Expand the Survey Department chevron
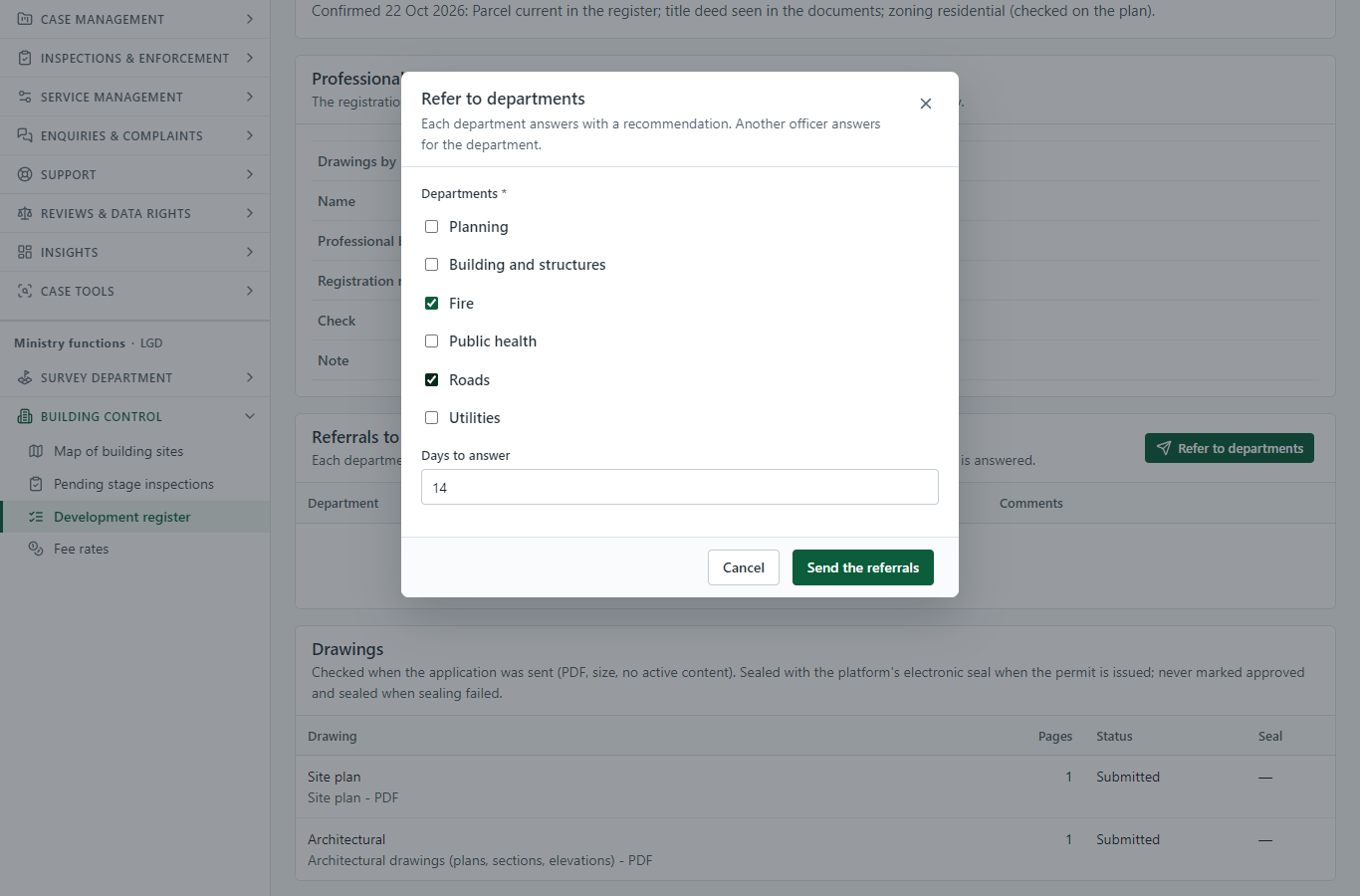This screenshot has height=896, width=1360. pyautogui.click(x=250, y=377)
